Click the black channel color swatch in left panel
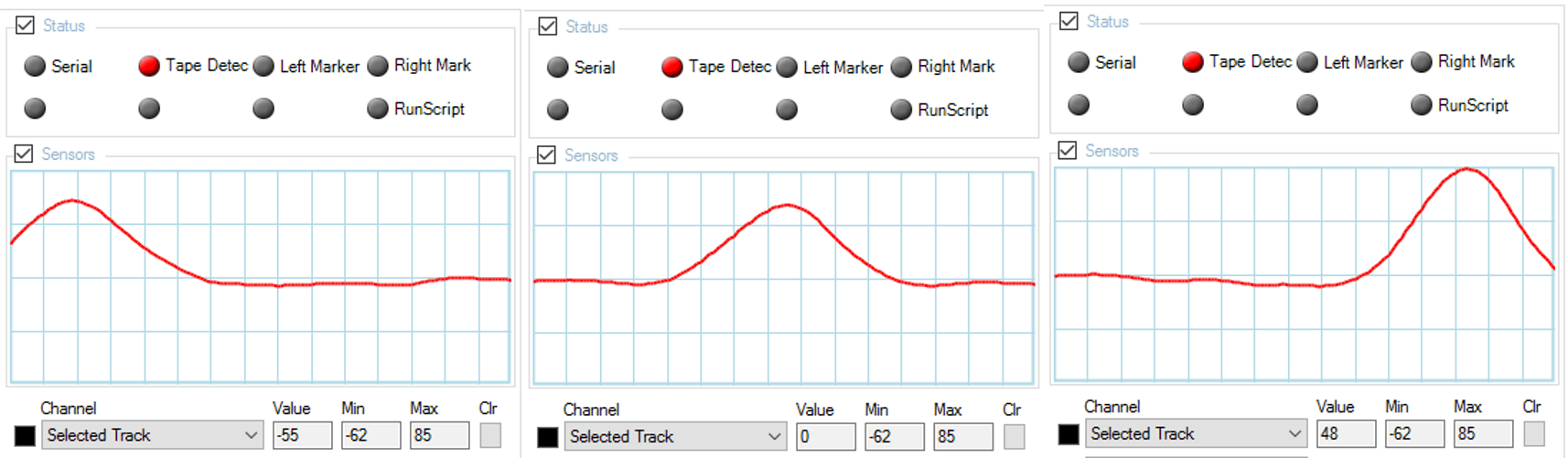The image size is (1568, 458). pyautogui.click(x=26, y=436)
